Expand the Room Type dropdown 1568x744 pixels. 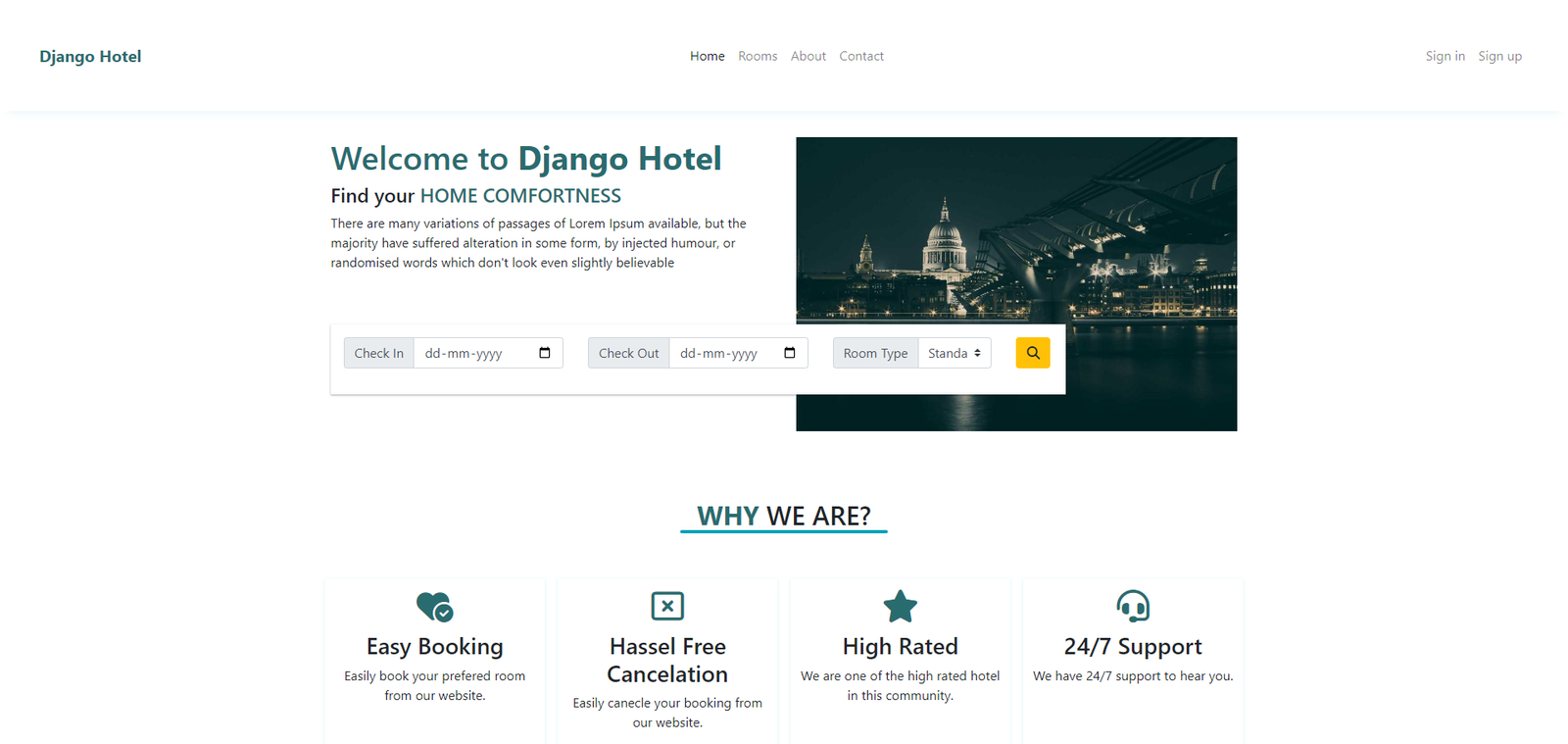955,353
